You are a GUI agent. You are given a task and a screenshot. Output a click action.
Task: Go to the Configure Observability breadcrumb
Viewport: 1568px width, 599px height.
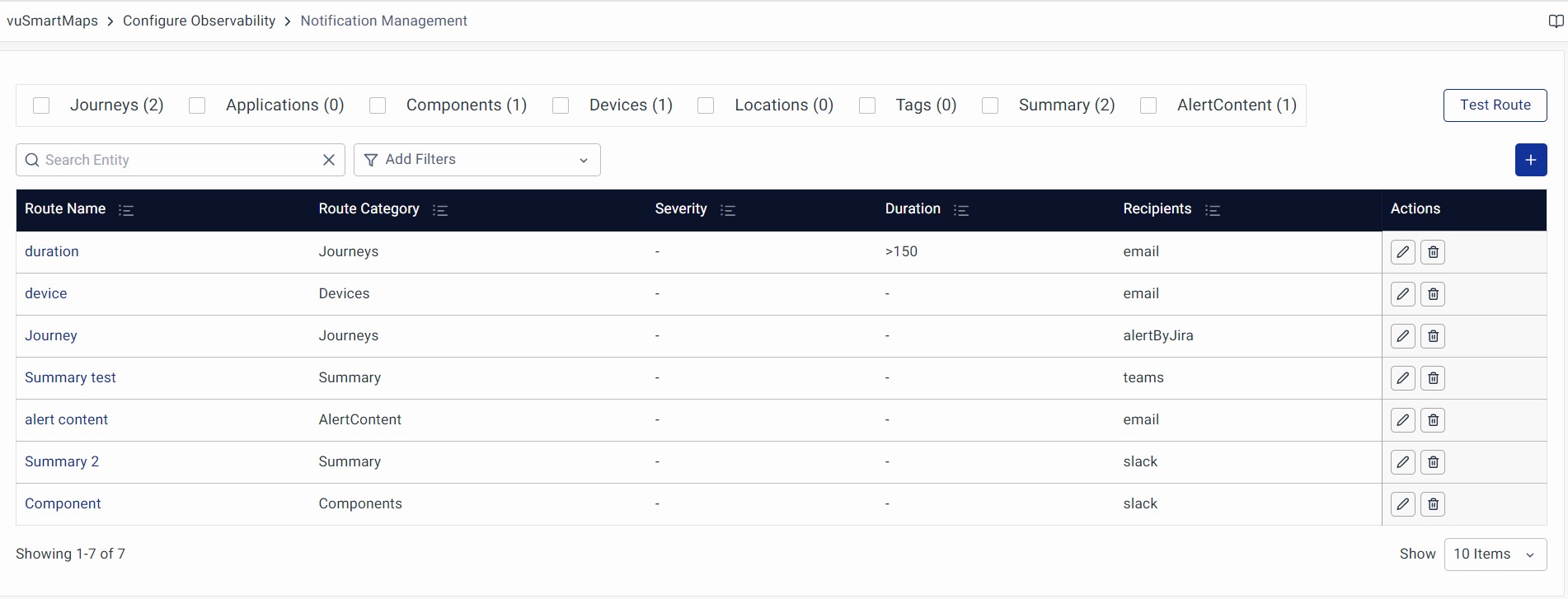click(199, 21)
